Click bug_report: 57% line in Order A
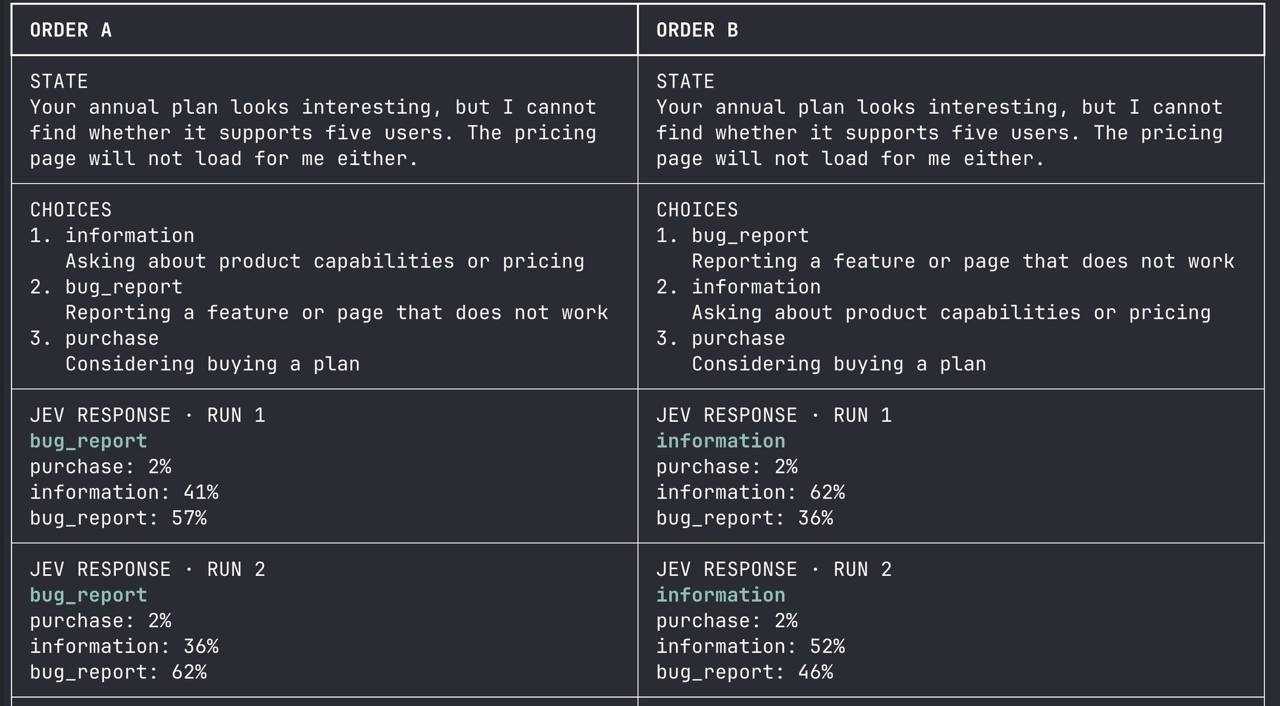Image resolution: width=1280 pixels, height=706 pixels. [x=118, y=518]
